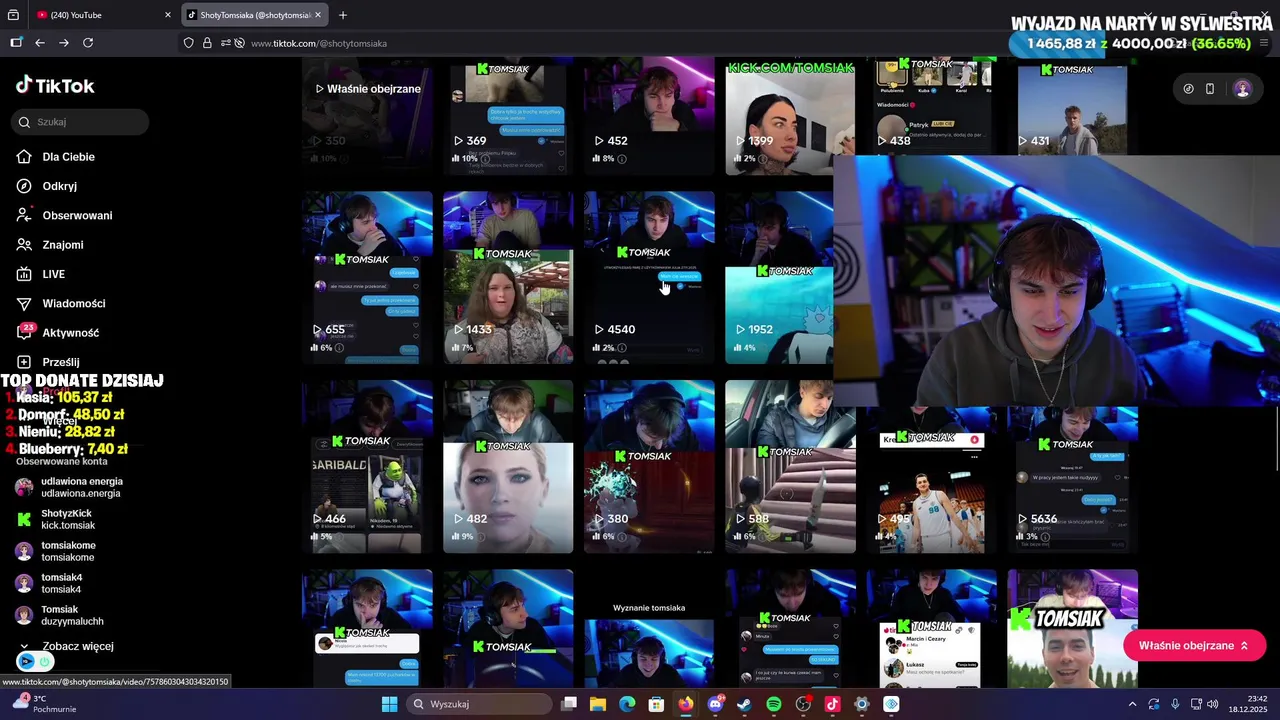Viewport: 1280px width, 720px height.
Task: Close the ShotyTomsiaka TikTok tab
Action: 319,15
